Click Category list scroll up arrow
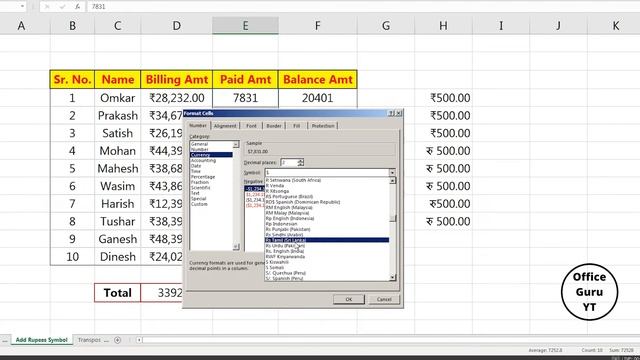The height and width of the screenshot is (360, 640). pyautogui.click(x=236, y=144)
